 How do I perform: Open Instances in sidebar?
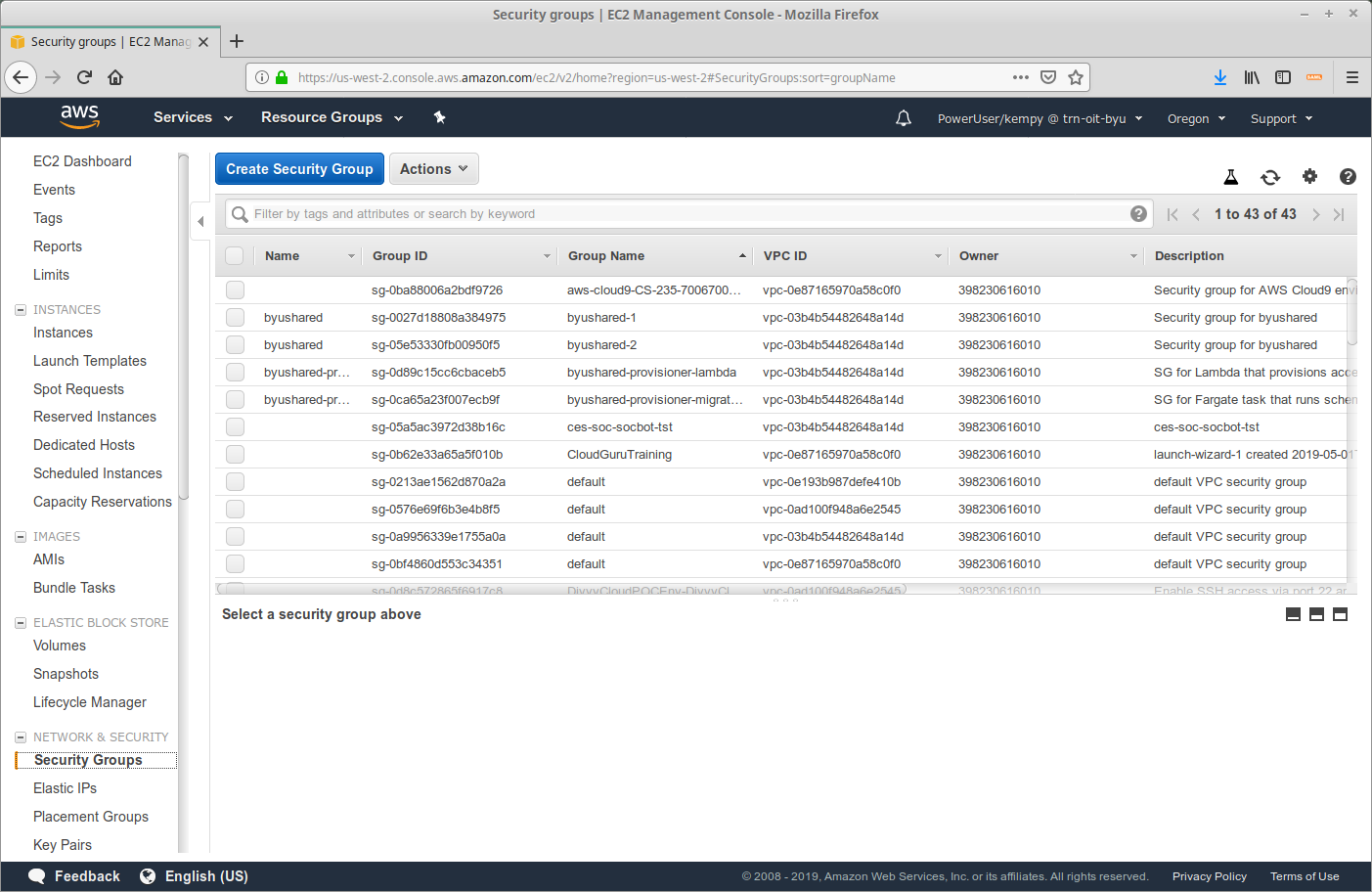63,333
